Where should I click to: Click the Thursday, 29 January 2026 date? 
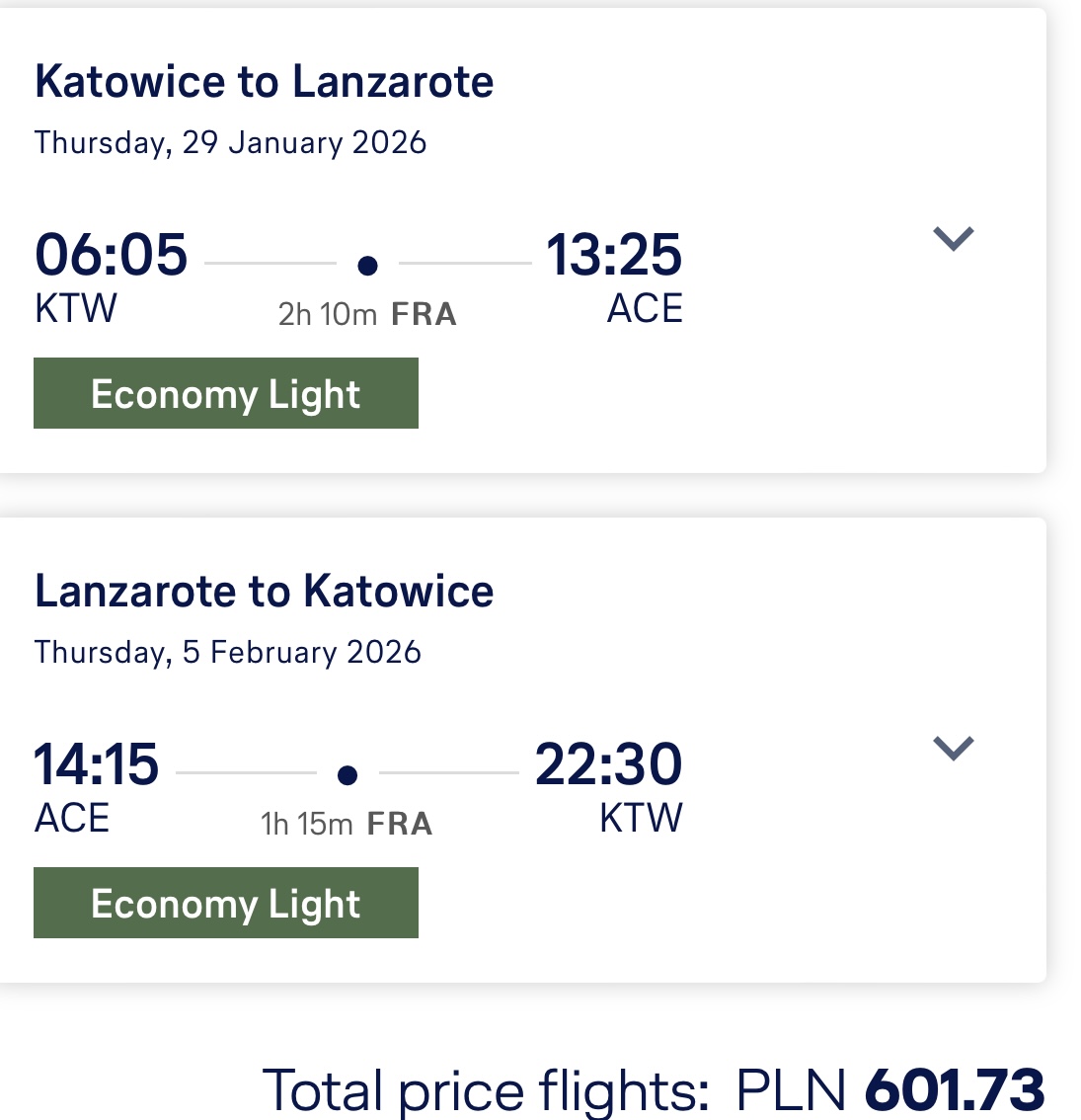tap(231, 143)
